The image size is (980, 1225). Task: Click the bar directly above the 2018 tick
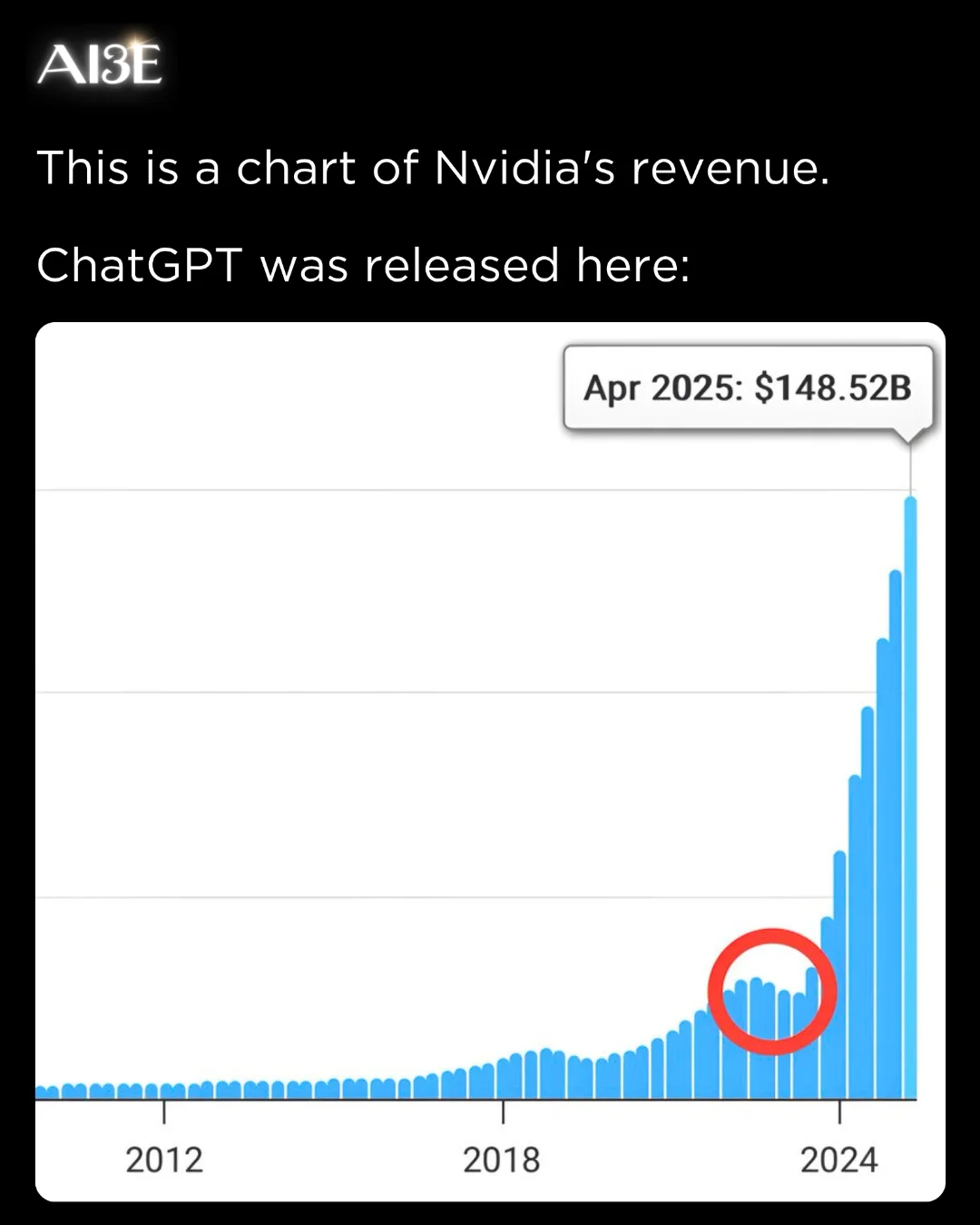coord(503,1078)
